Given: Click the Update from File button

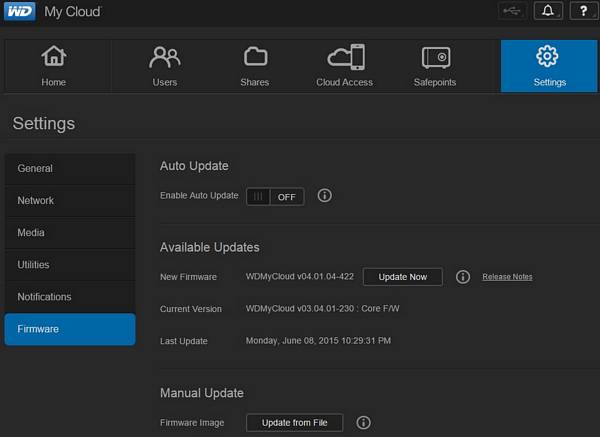Looking at the screenshot, I should [x=294, y=422].
